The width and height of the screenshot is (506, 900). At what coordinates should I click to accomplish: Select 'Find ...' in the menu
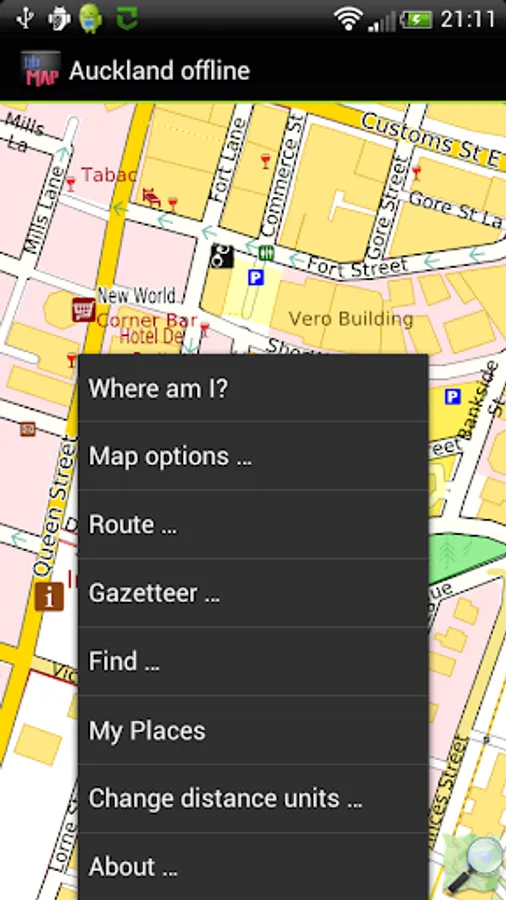click(253, 661)
